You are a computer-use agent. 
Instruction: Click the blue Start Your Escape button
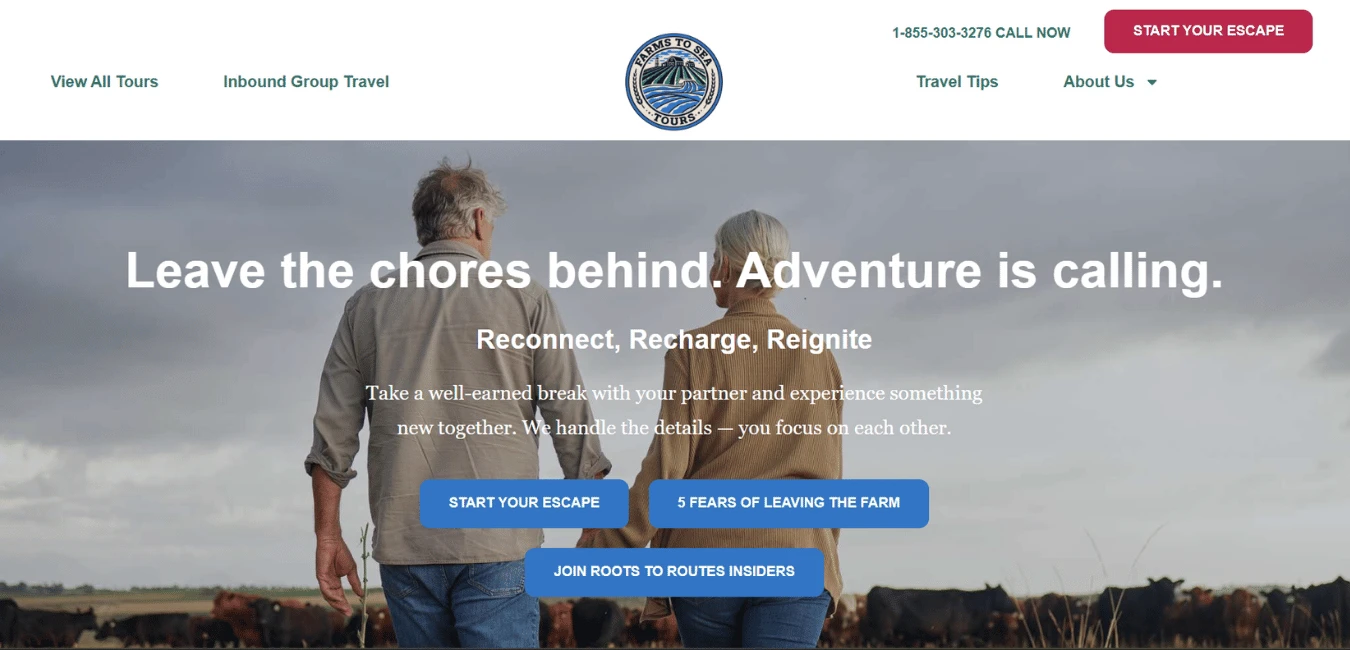tap(524, 503)
